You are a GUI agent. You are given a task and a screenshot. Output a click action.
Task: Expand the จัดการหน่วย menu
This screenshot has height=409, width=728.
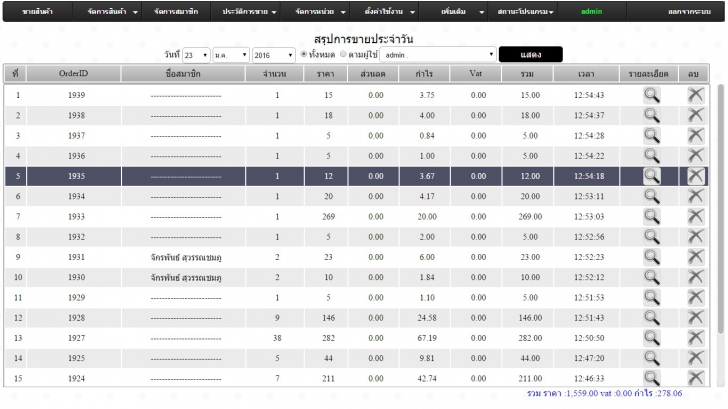click(315, 12)
